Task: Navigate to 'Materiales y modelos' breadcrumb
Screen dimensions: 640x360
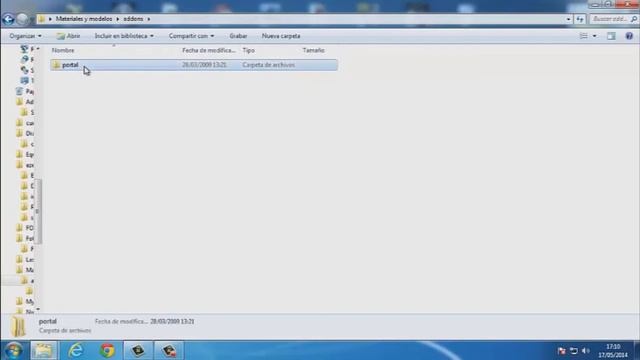Action: click(x=84, y=19)
